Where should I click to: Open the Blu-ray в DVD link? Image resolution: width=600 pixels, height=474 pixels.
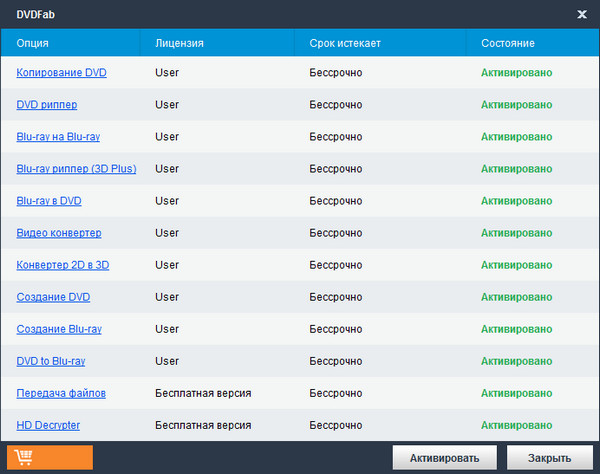49,201
